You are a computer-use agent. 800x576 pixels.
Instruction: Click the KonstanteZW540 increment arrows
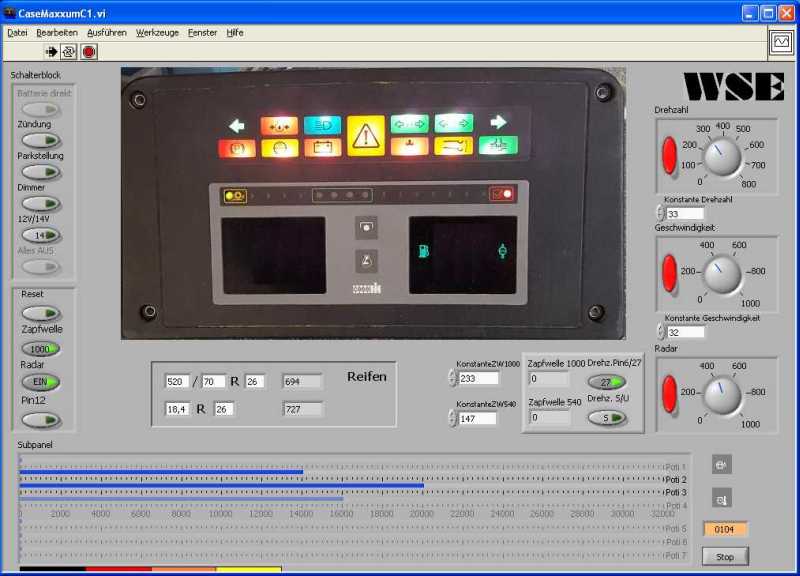[x=452, y=418]
